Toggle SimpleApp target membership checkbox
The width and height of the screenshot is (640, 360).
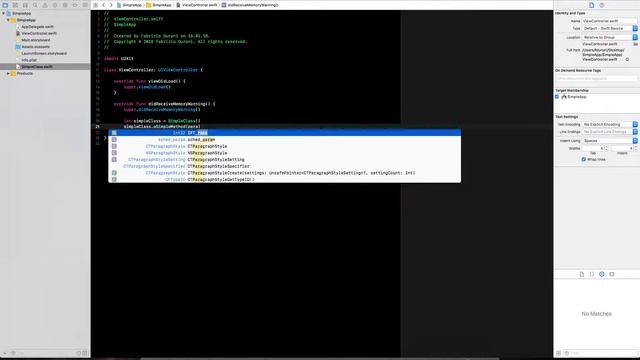click(557, 97)
